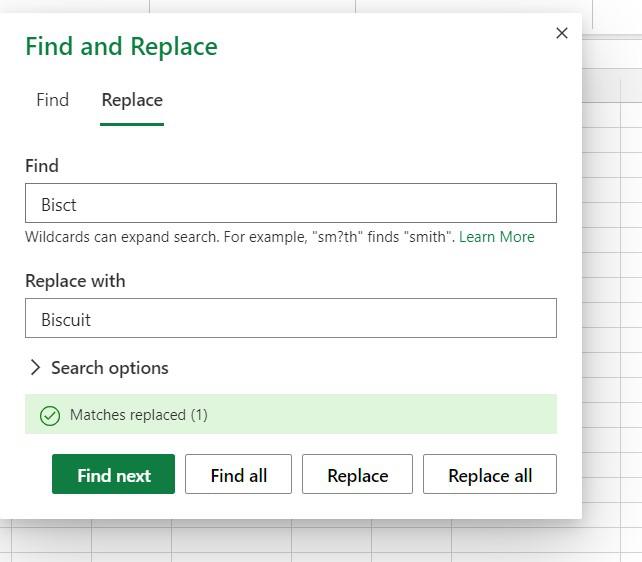
Task: Click the "Replace with" field label
Action: click(x=75, y=281)
